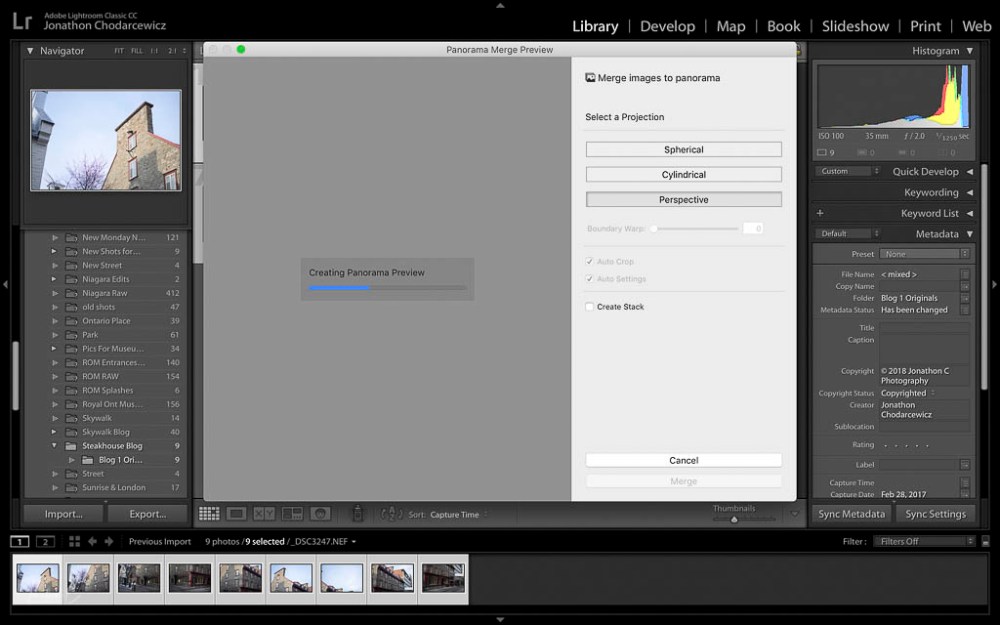1000x625 pixels.
Task: Open People view face icon
Action: point(320,514)
